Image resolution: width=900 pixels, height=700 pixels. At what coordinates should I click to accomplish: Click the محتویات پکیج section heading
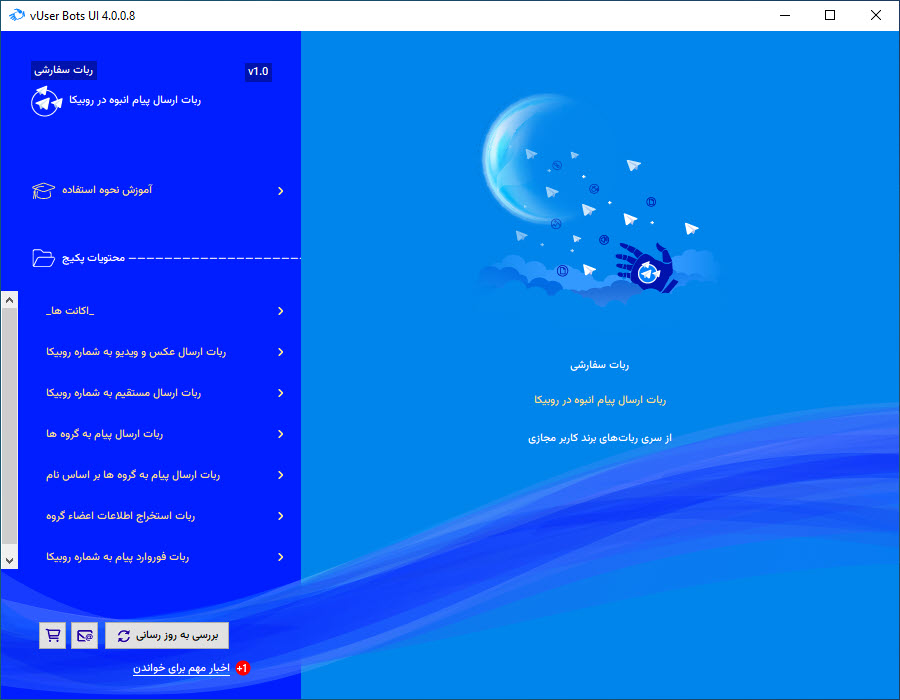94,258
